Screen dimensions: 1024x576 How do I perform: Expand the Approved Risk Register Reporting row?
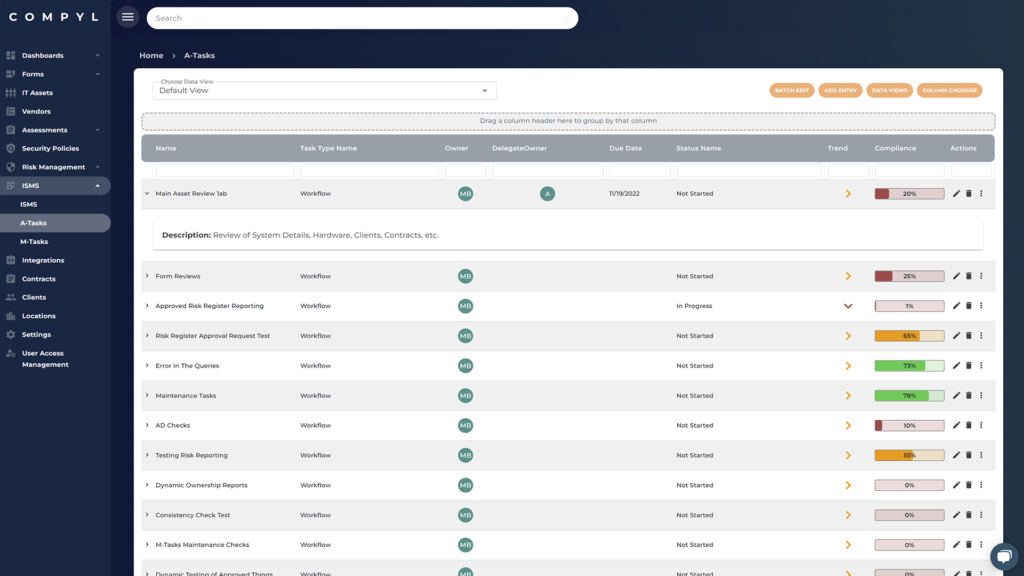click(147, 306)
